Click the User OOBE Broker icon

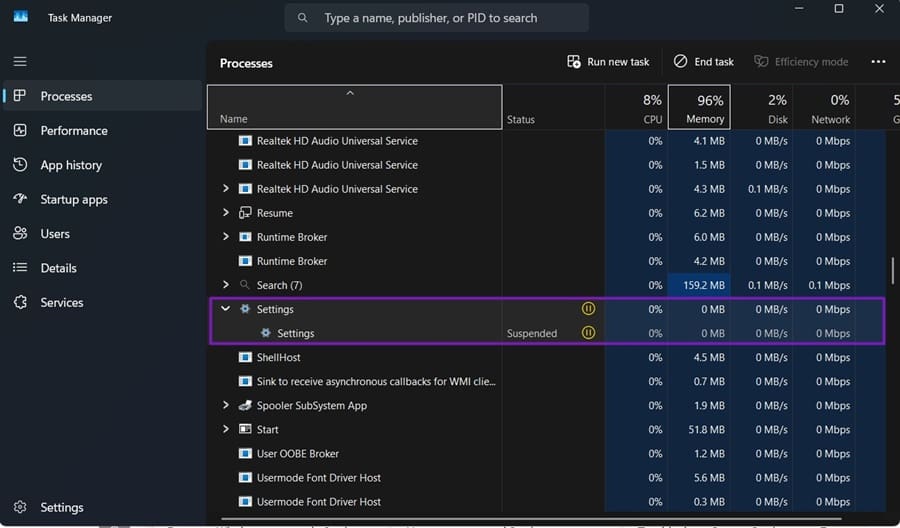[x=245, y=453]
